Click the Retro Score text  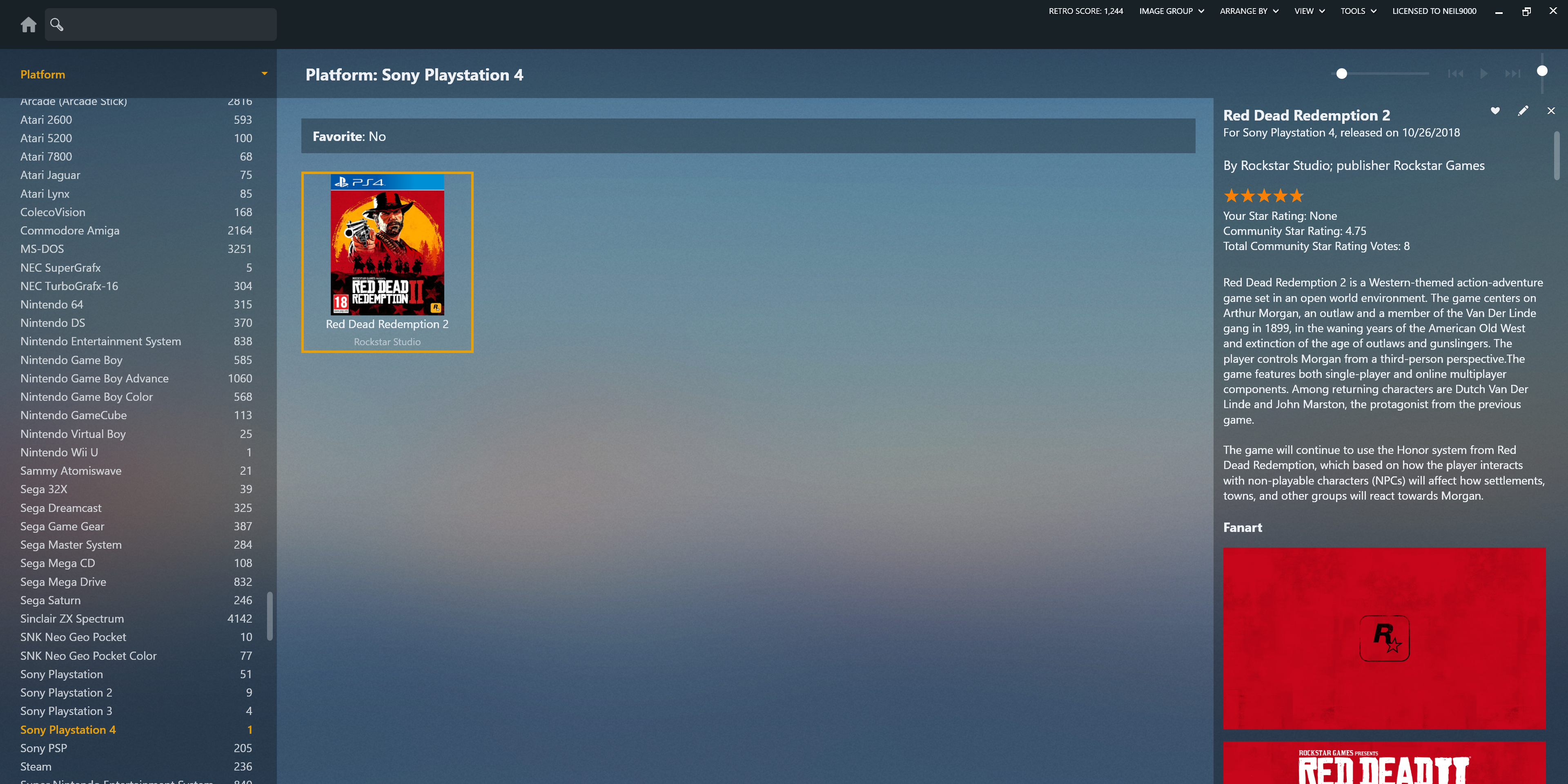1085,11
